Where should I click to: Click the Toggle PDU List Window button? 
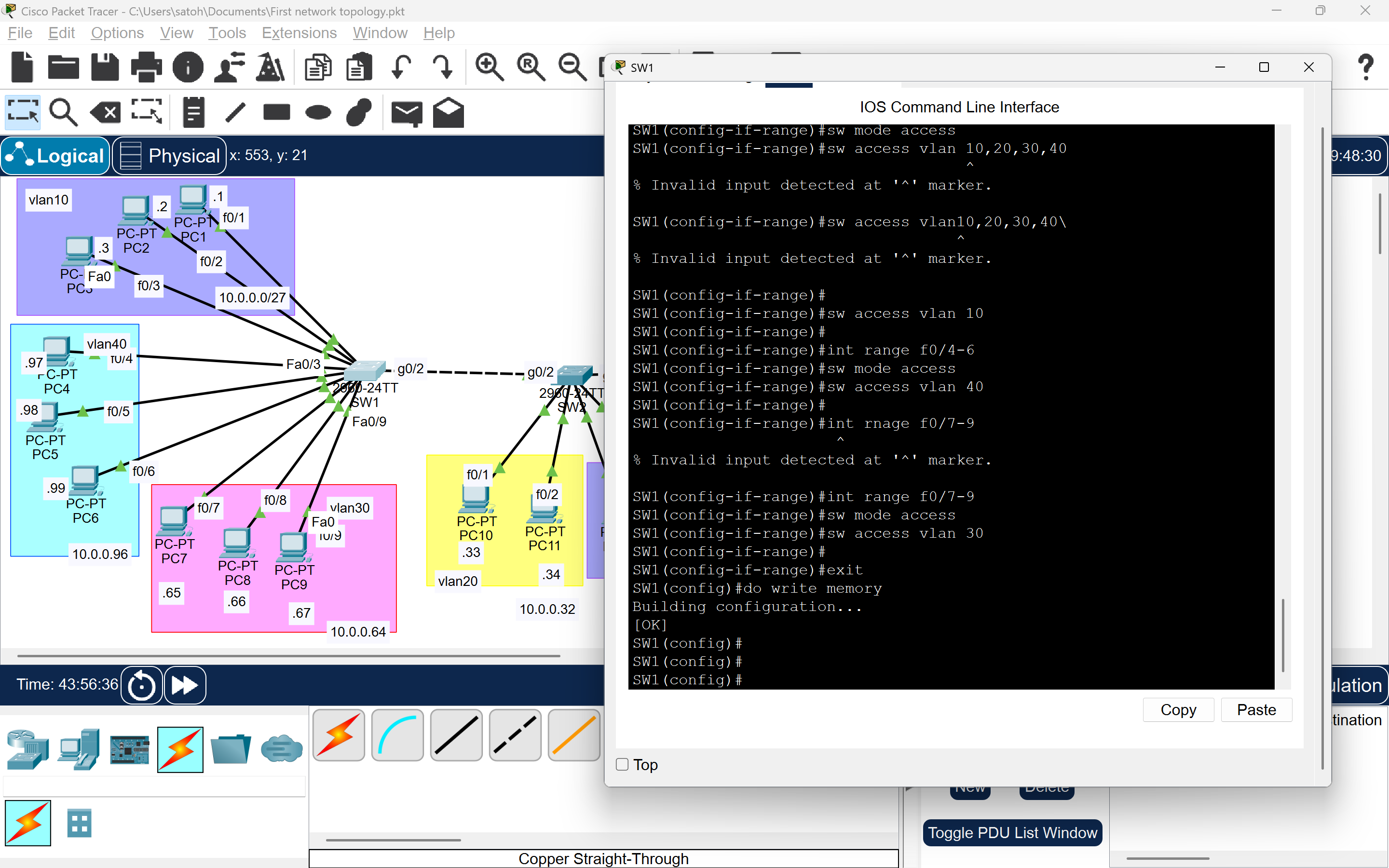(1012, 832)
